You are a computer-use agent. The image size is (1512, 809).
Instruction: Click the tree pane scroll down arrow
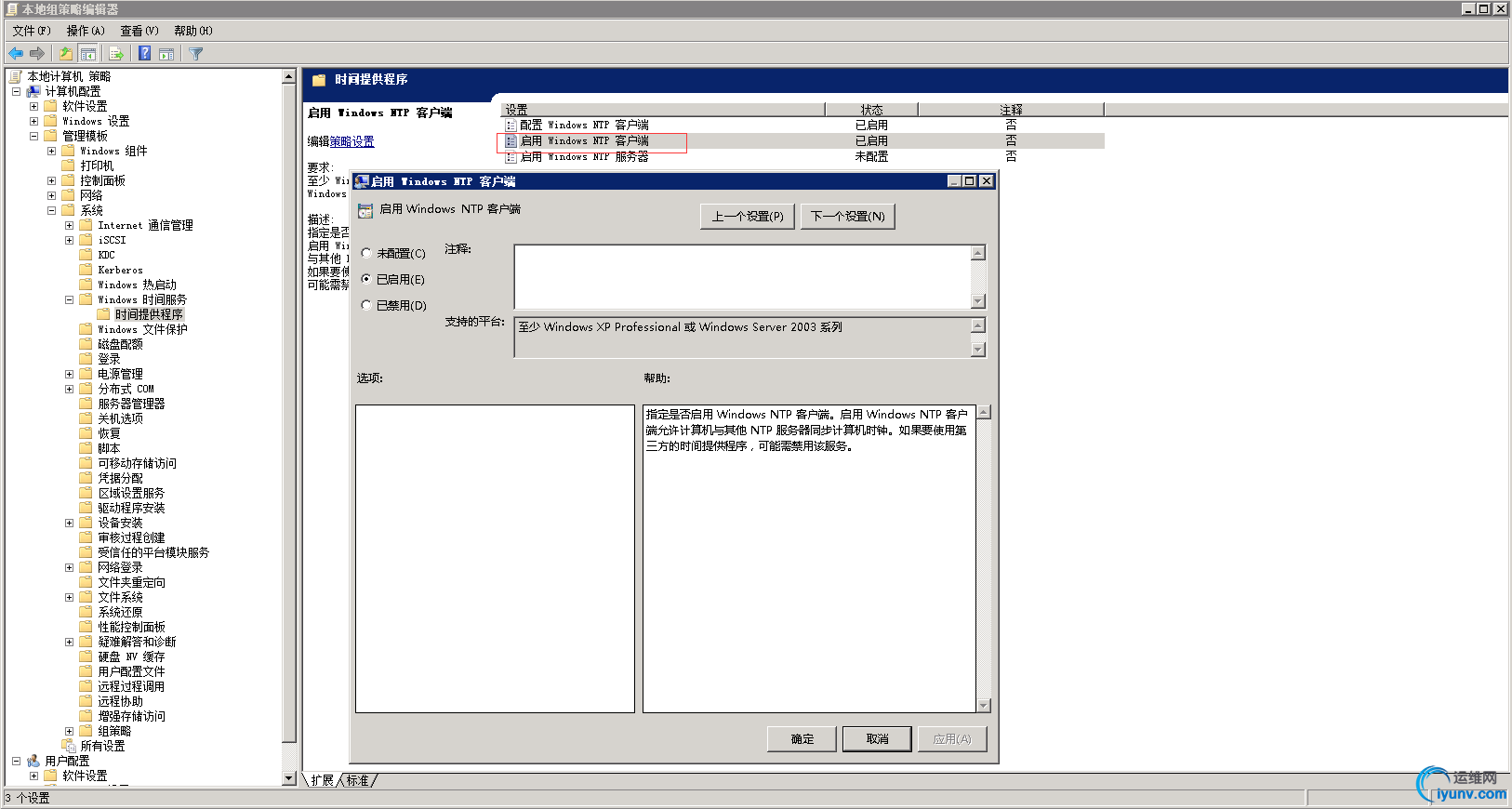[289, 778]
